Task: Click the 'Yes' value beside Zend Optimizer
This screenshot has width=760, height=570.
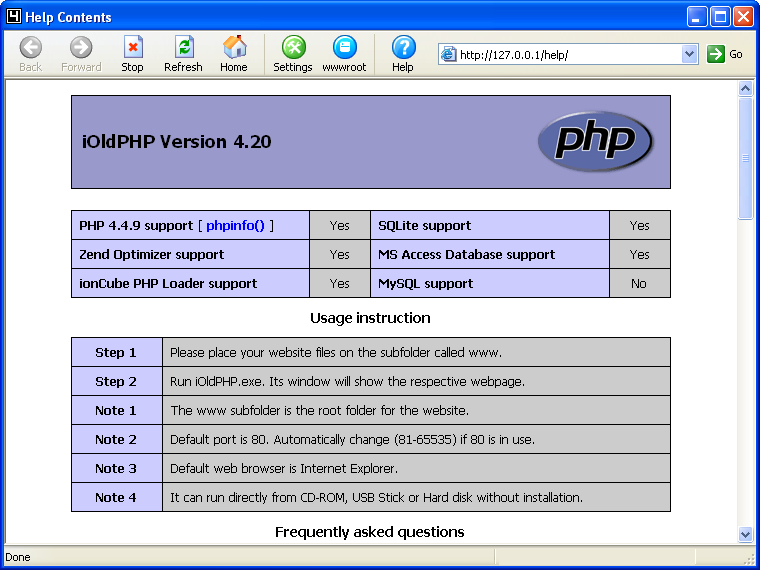Action: [339, 254]
